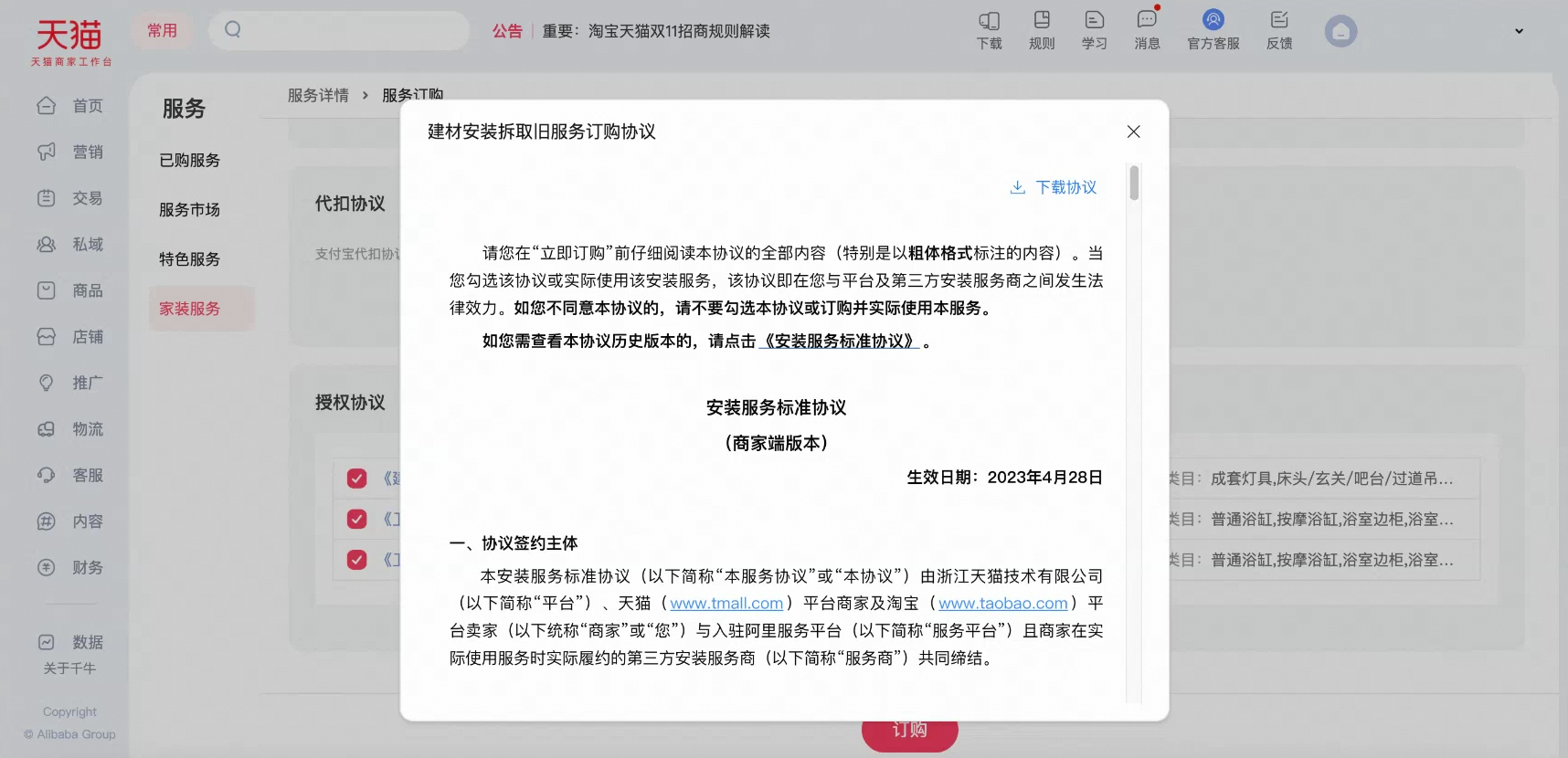Click the user avatar icon

pyautogui.click(x=1340, y=32)
